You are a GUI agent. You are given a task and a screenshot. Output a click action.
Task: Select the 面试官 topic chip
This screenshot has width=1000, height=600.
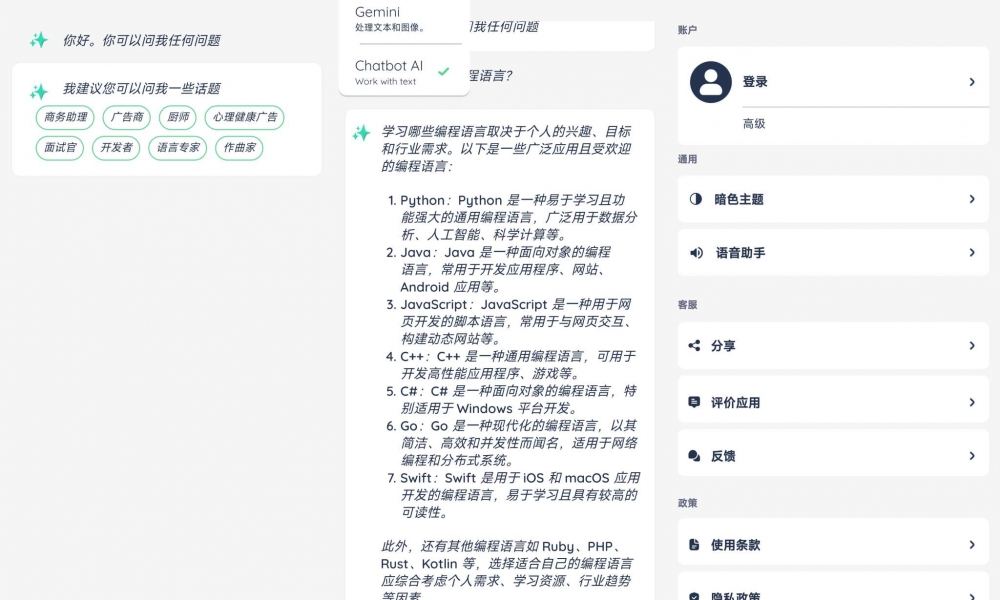pos(60,148)
